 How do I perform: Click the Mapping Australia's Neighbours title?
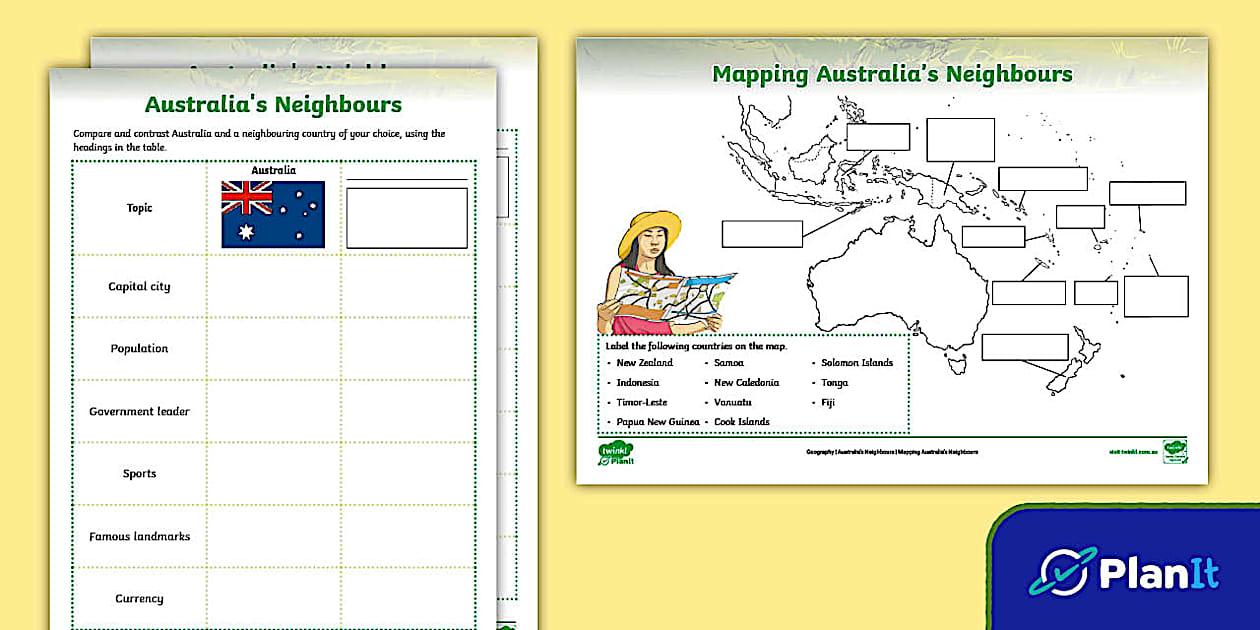[890, 74]
